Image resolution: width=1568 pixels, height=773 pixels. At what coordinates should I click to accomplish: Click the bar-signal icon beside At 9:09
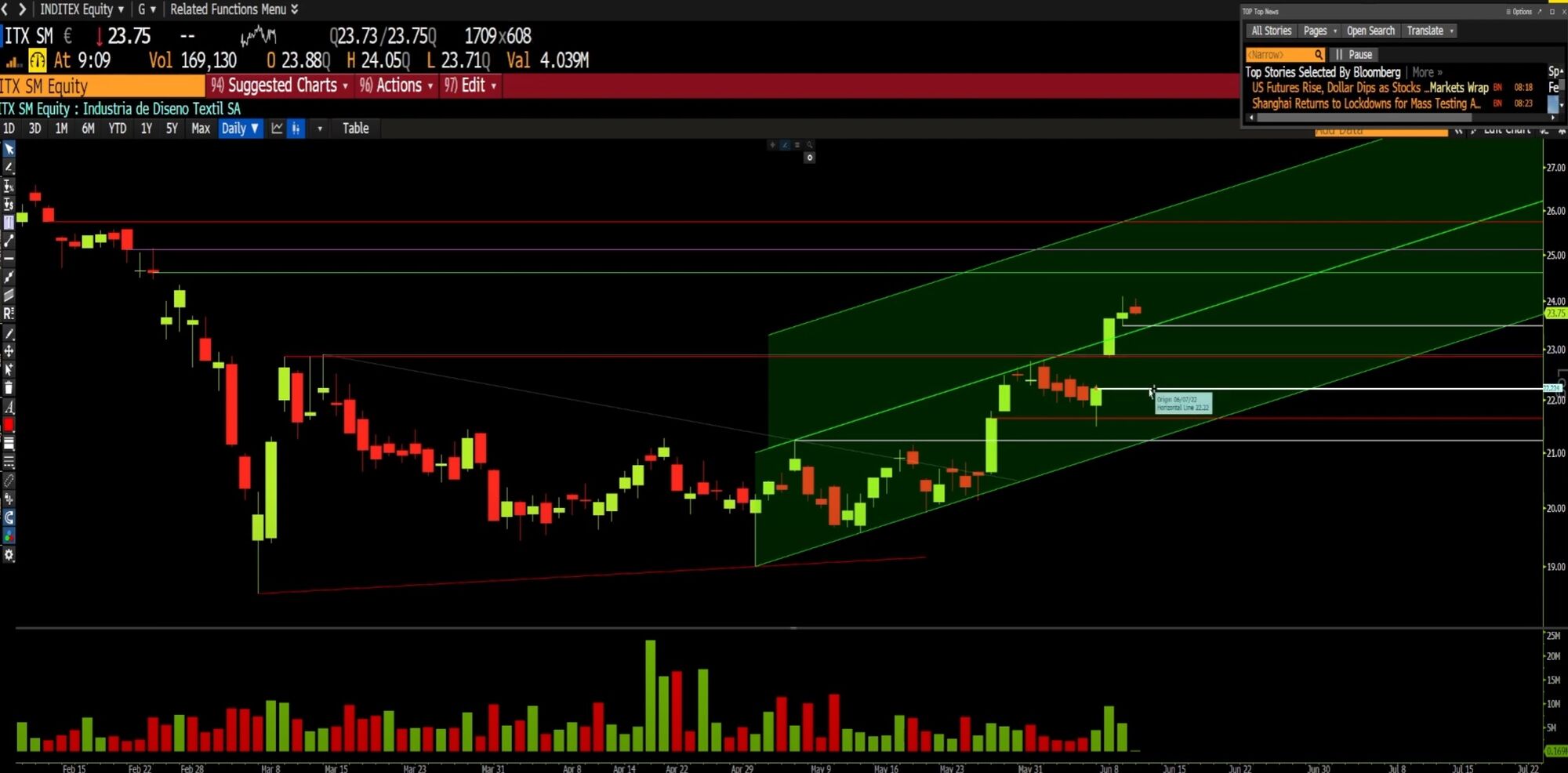pos(13,61)
